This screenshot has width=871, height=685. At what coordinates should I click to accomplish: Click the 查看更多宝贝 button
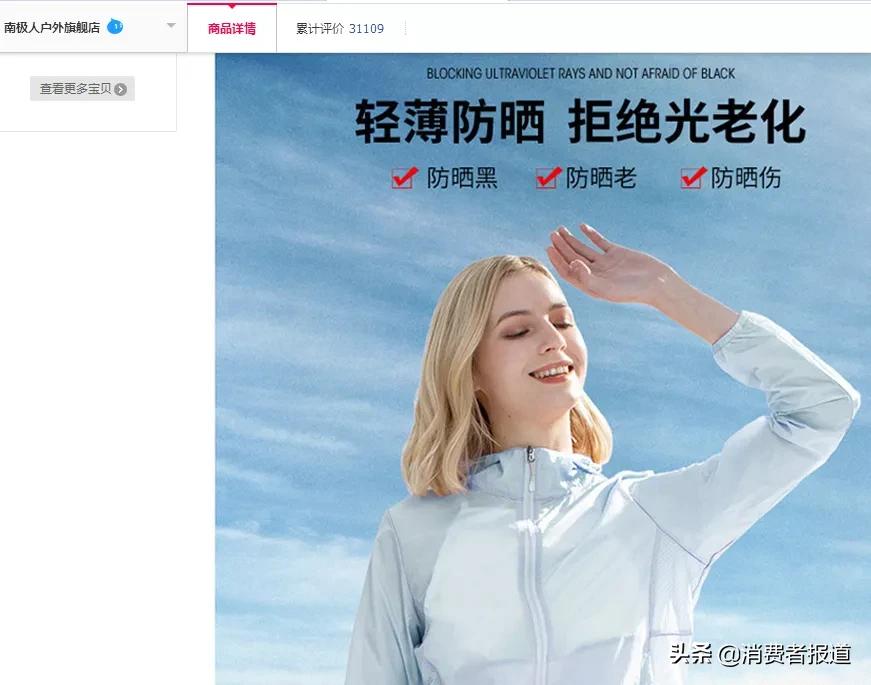coord(82,89)
